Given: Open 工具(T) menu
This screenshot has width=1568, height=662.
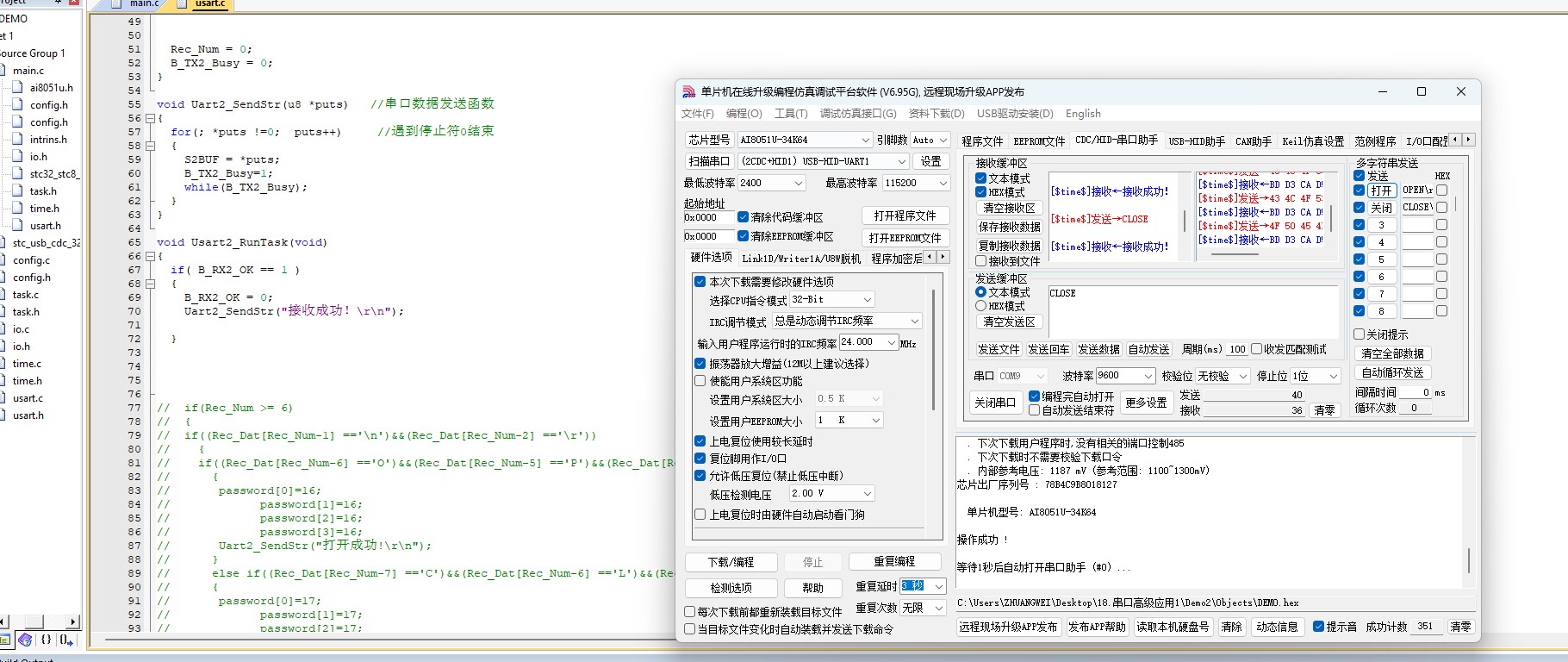Looking at the screenshot, I should pos(791,114).
